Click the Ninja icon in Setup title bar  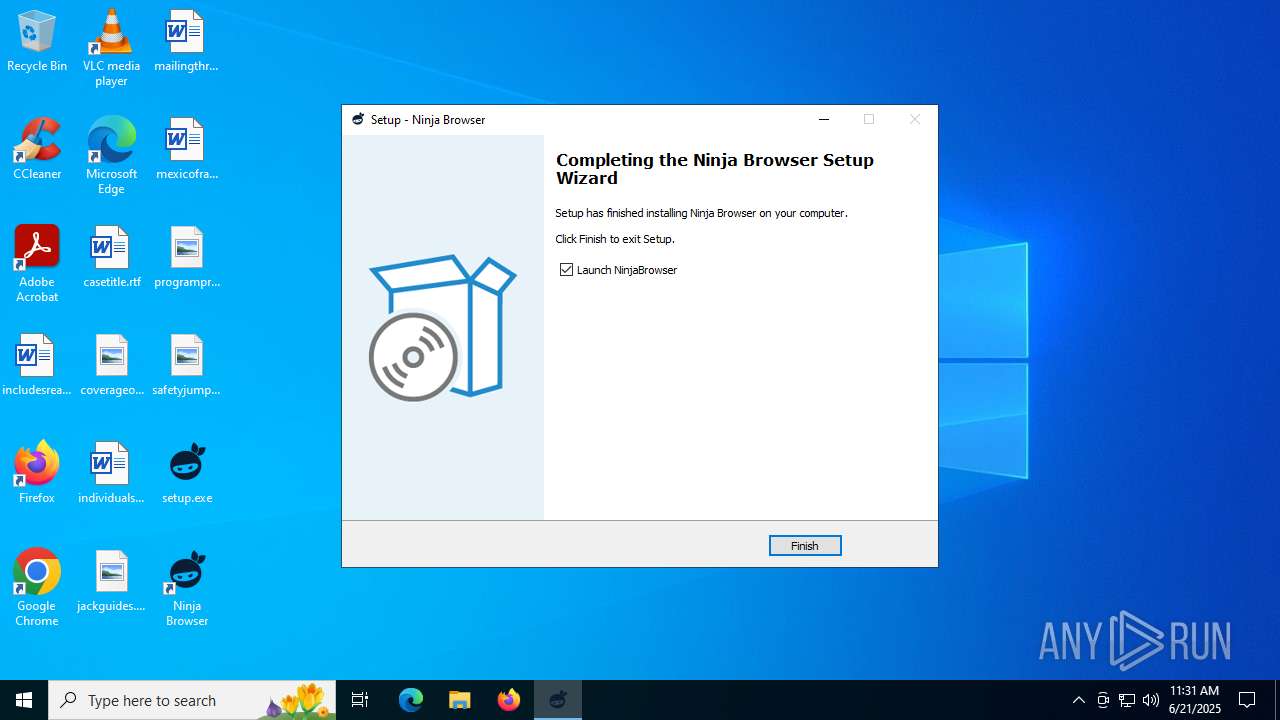[x=358, y=119]
